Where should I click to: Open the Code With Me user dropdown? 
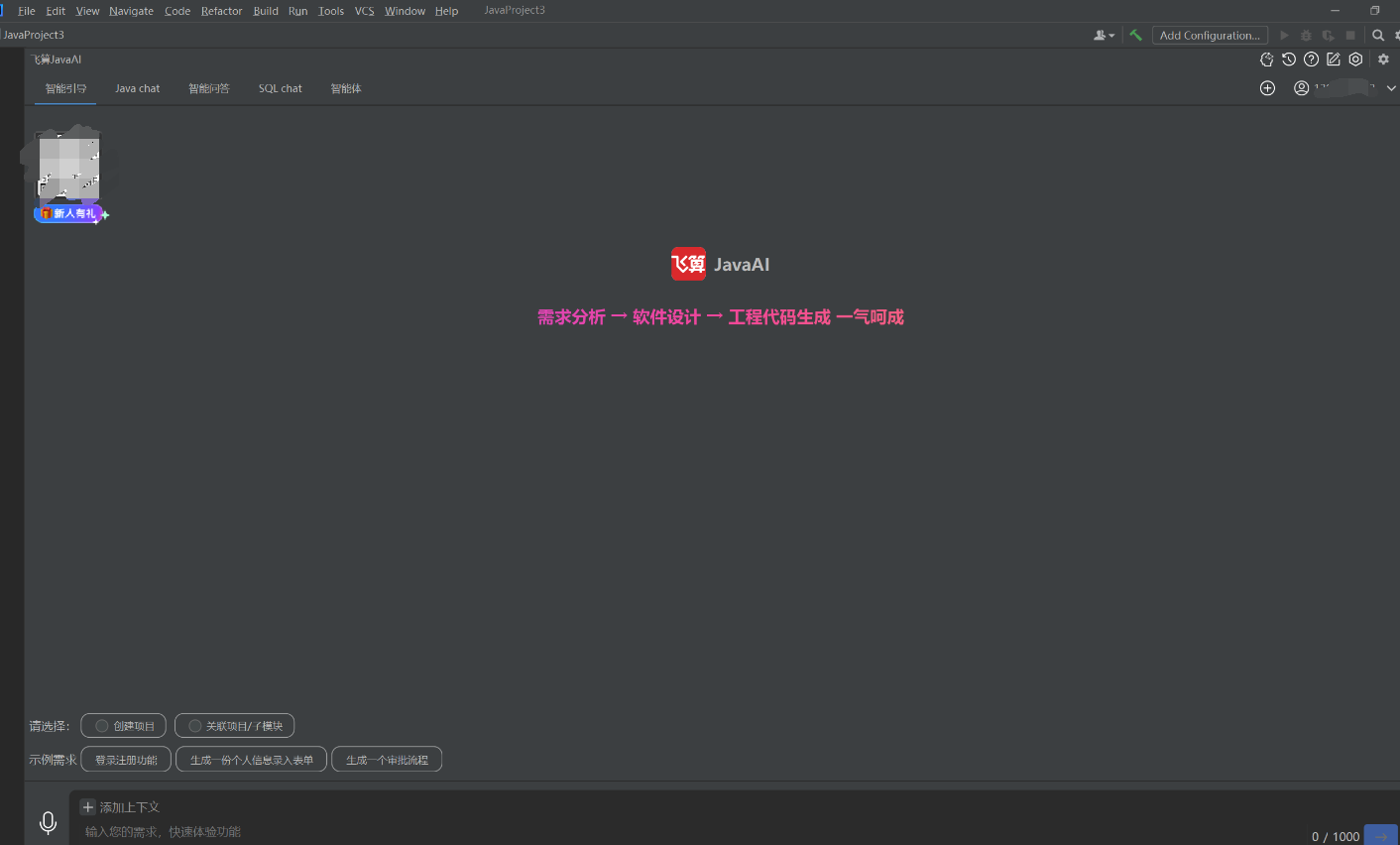coord(1104,35)
